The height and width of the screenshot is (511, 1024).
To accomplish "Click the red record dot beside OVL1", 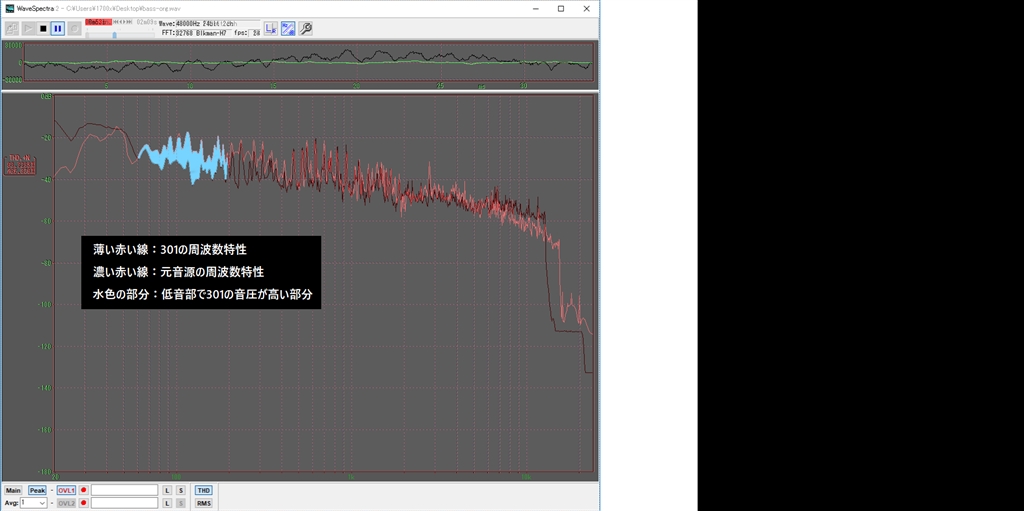I will pos(84,490).
